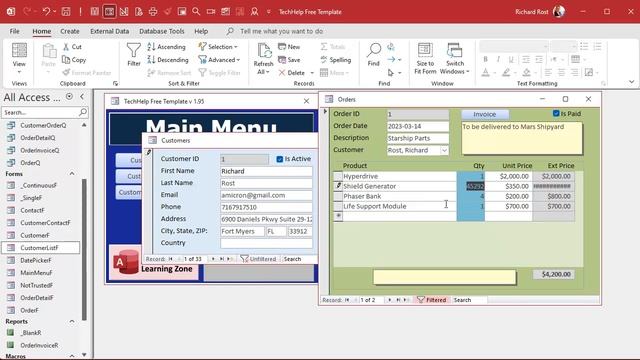Open the Help tab
The width and height of the screenshot is (640, 360).
coord(201,31)
